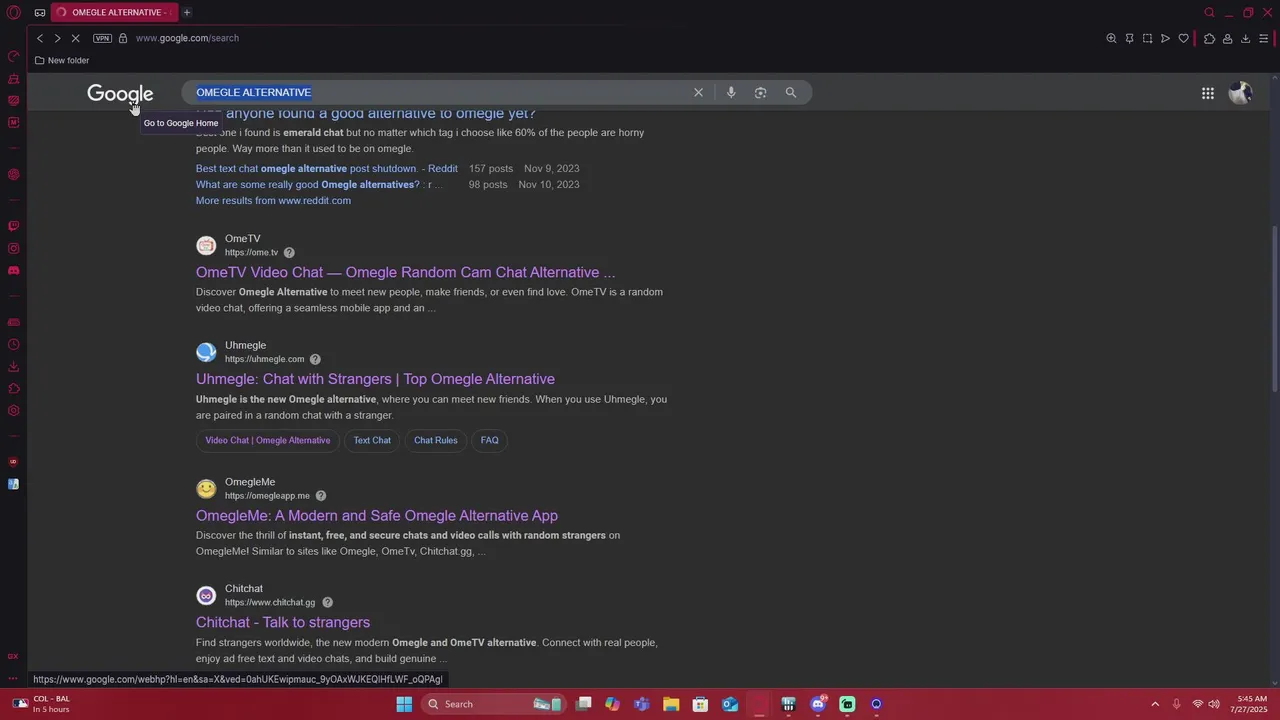
Task: Open the Google account avatar
Action: [1240, 93]
